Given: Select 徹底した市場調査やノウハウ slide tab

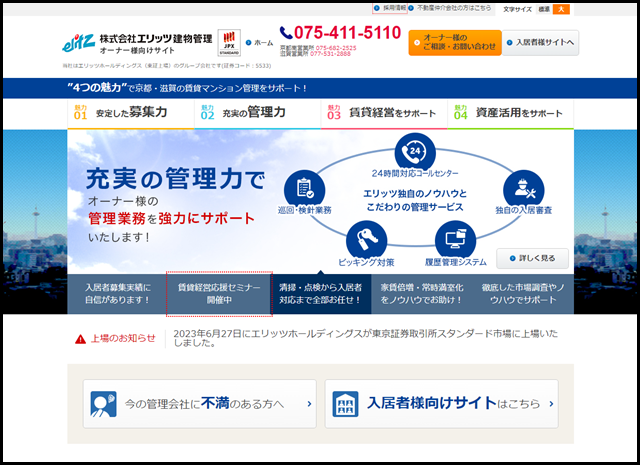Looking at the screenshot, I should 523,294.
